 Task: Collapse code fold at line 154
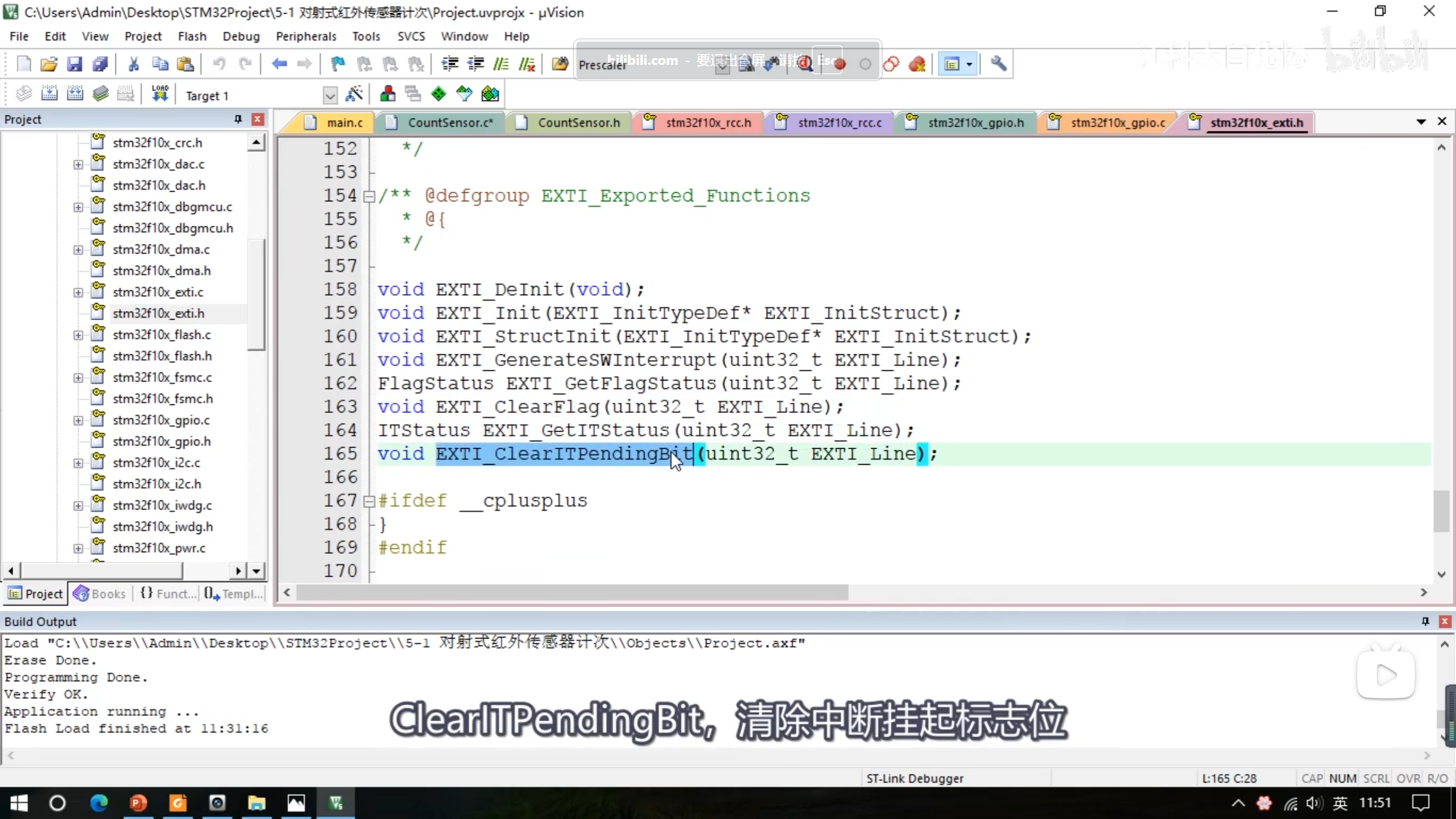[369, 196]
